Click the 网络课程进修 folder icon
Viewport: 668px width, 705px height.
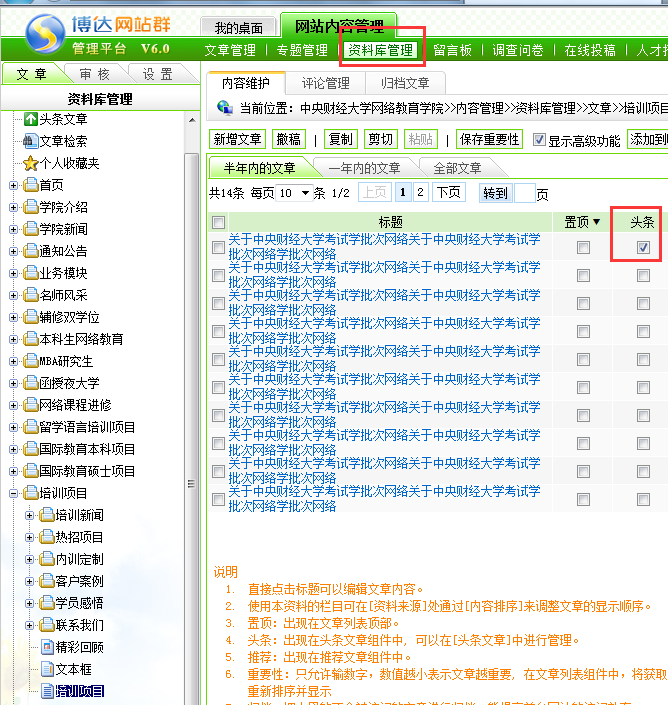click(x=31, y=405)
